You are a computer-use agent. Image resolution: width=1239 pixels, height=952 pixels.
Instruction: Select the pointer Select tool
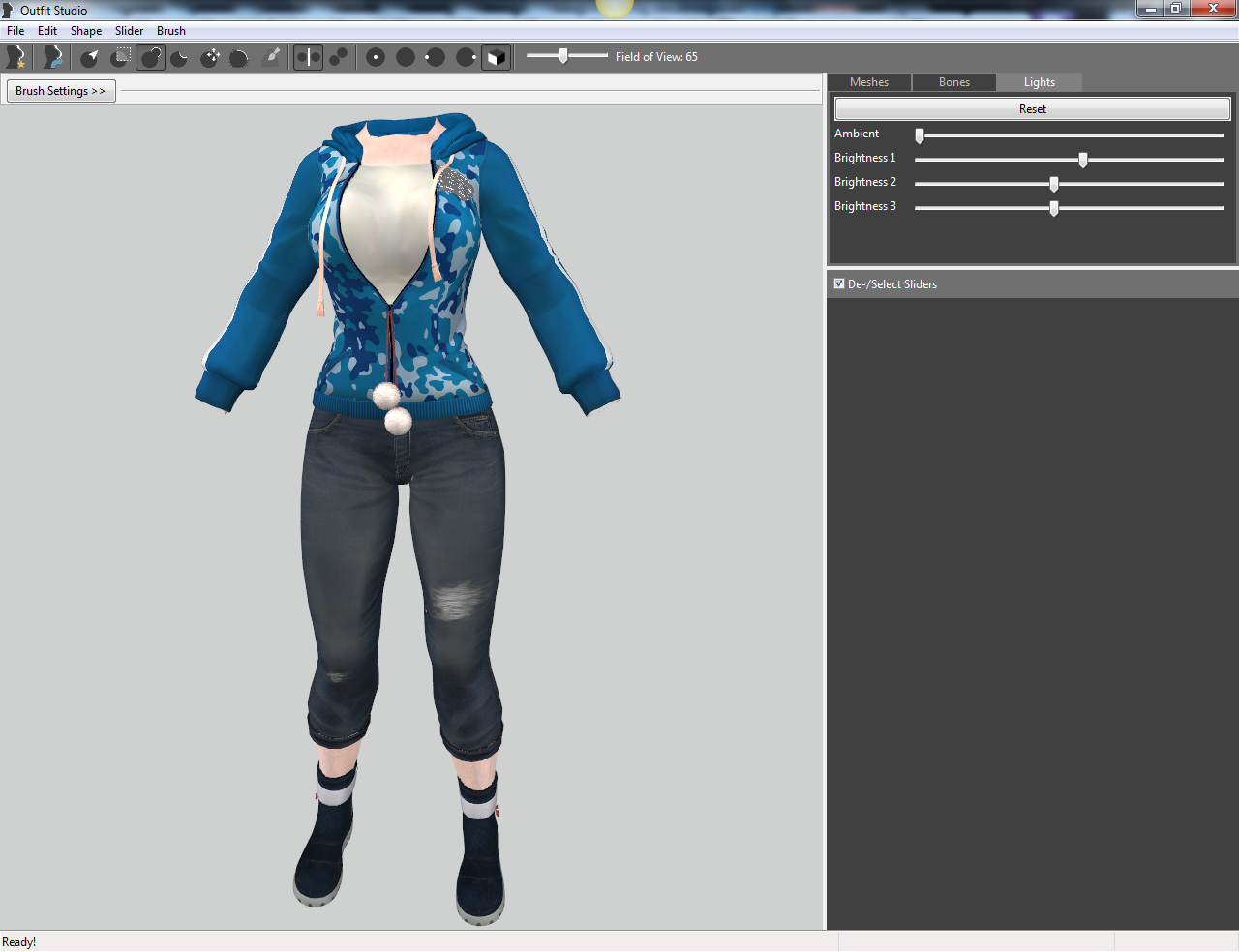click(90, 57)
